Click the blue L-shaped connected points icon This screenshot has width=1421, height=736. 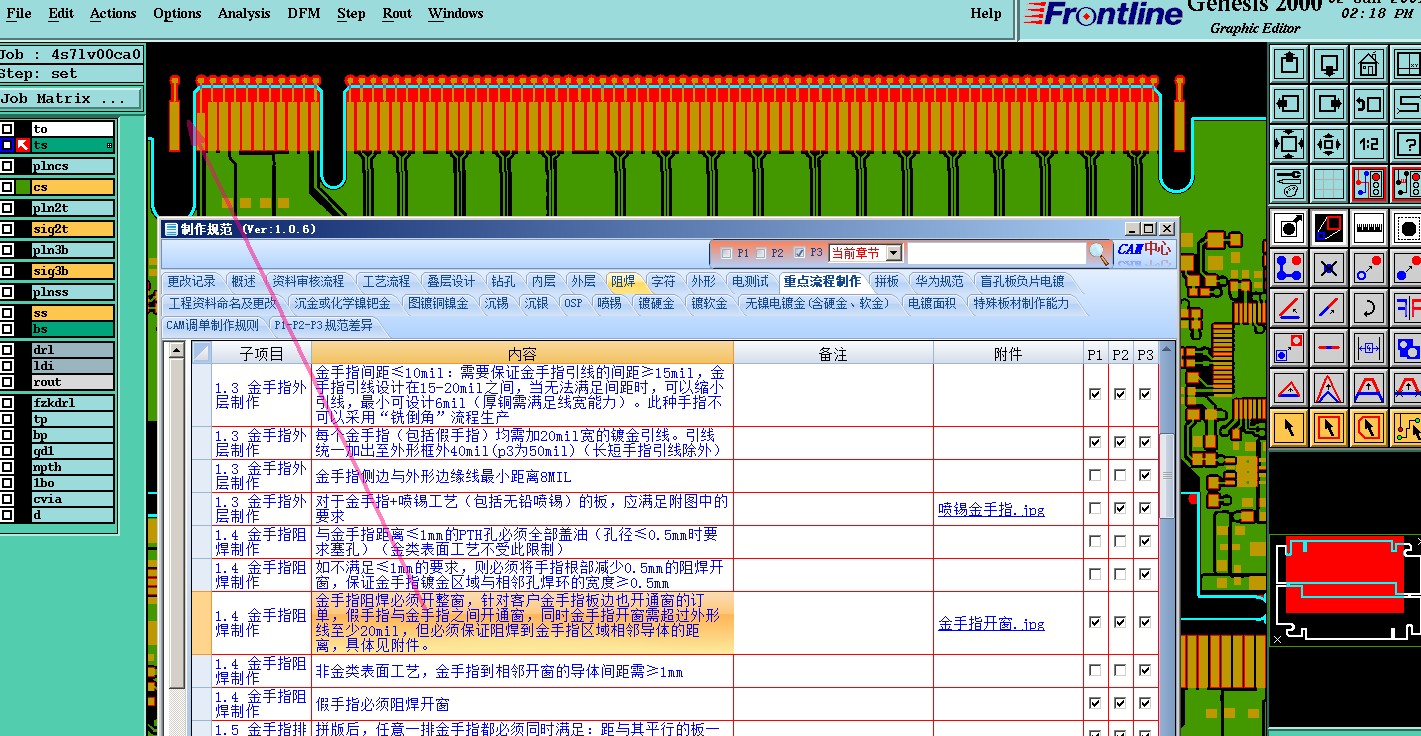[1289, 268]
